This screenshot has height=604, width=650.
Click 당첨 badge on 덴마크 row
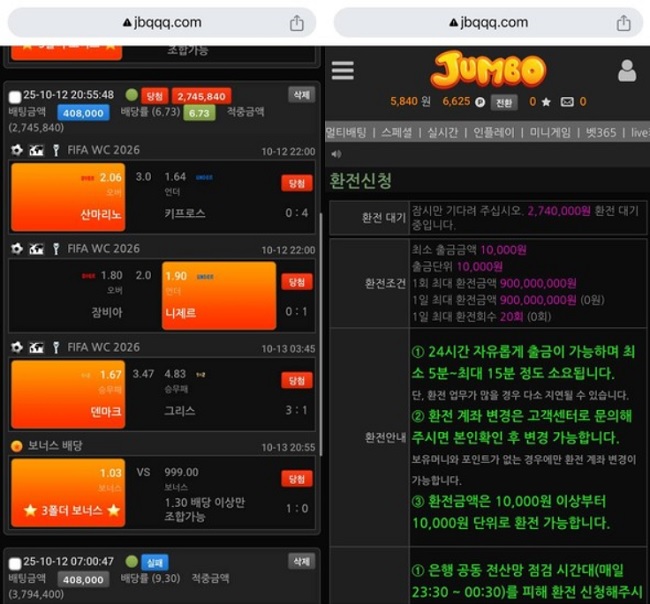(x=296, y=381)
